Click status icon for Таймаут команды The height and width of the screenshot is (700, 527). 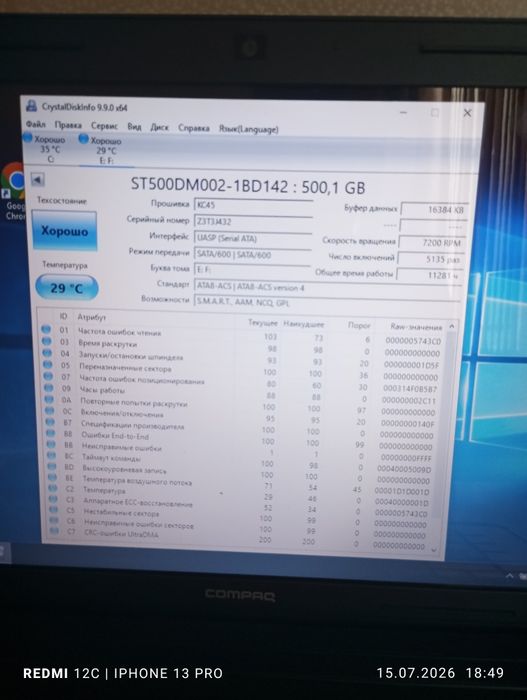point(52,455)
